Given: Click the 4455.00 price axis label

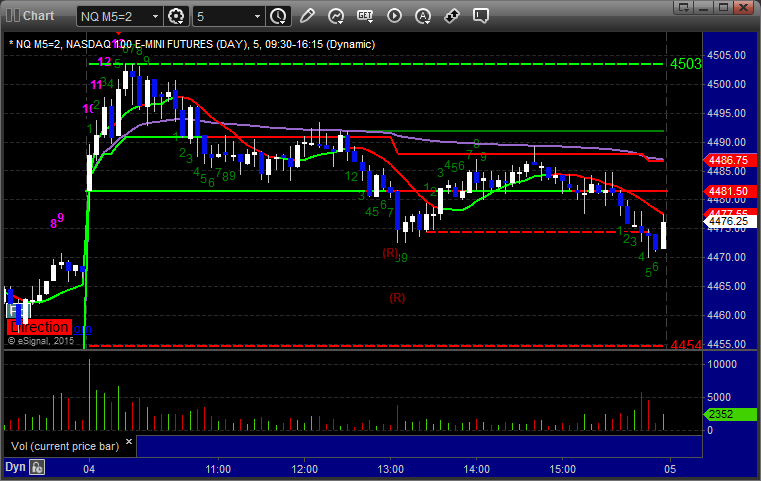Looking at the screenshot, I should (727, 344).
